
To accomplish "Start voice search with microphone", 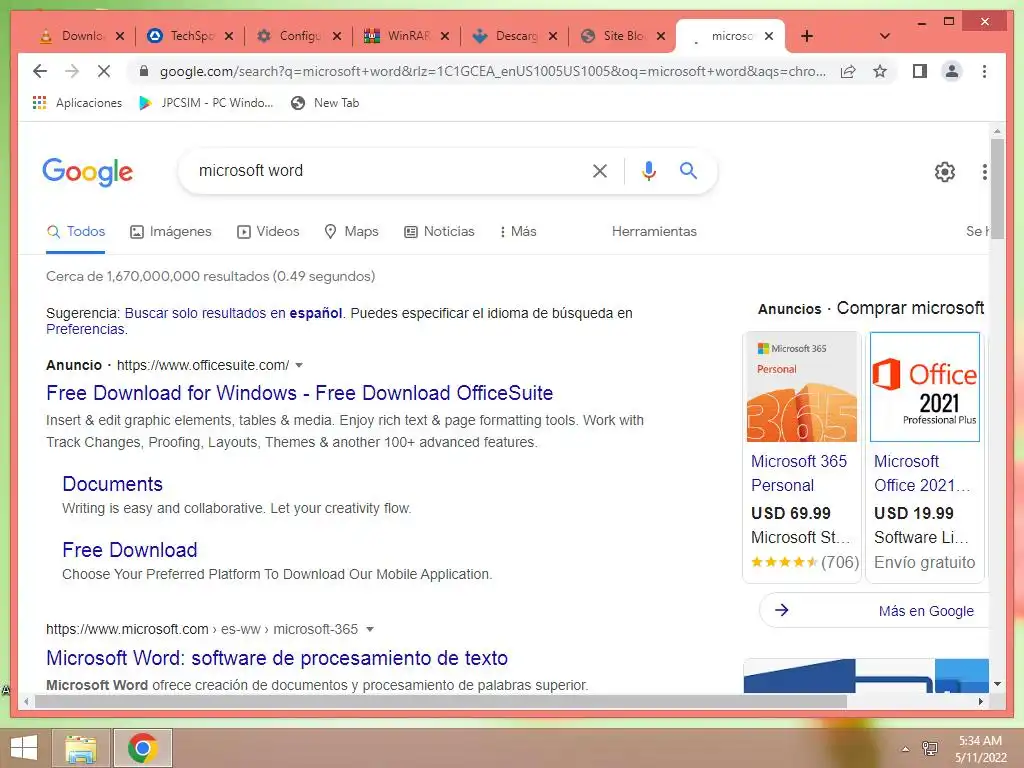I will click(648, 171).
